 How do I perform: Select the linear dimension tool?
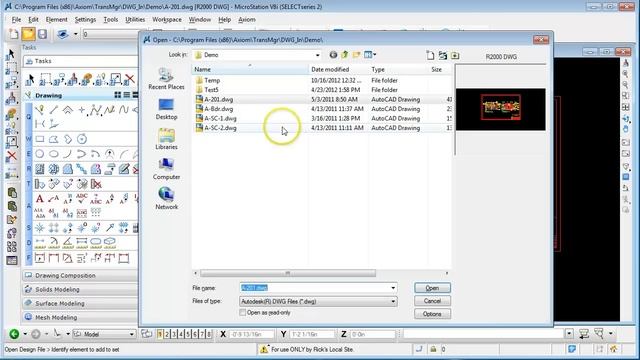[x=40, y=243]
